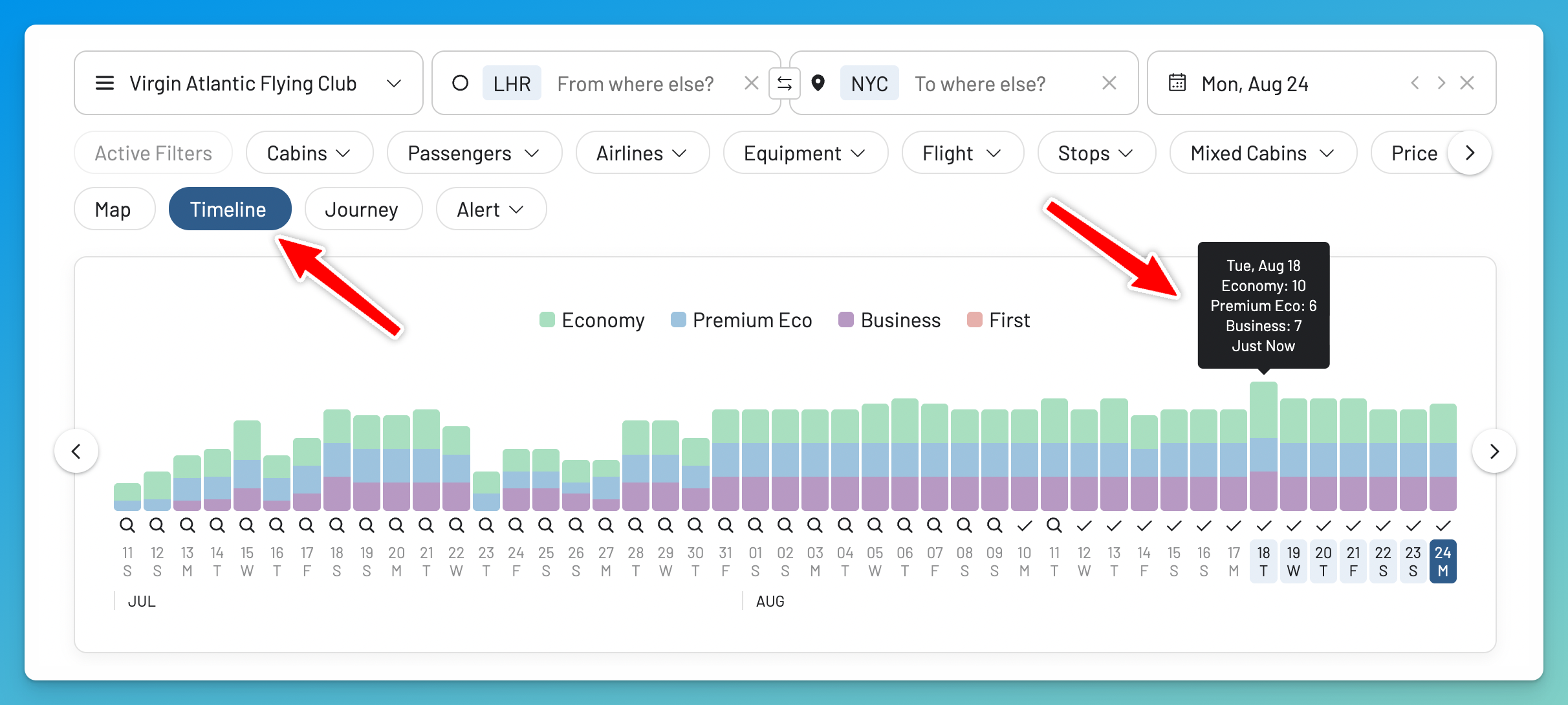Screen dimensions: 1568x705
Task: Click the checkmark icon for August 12
Action: [x=1084, y=526]
